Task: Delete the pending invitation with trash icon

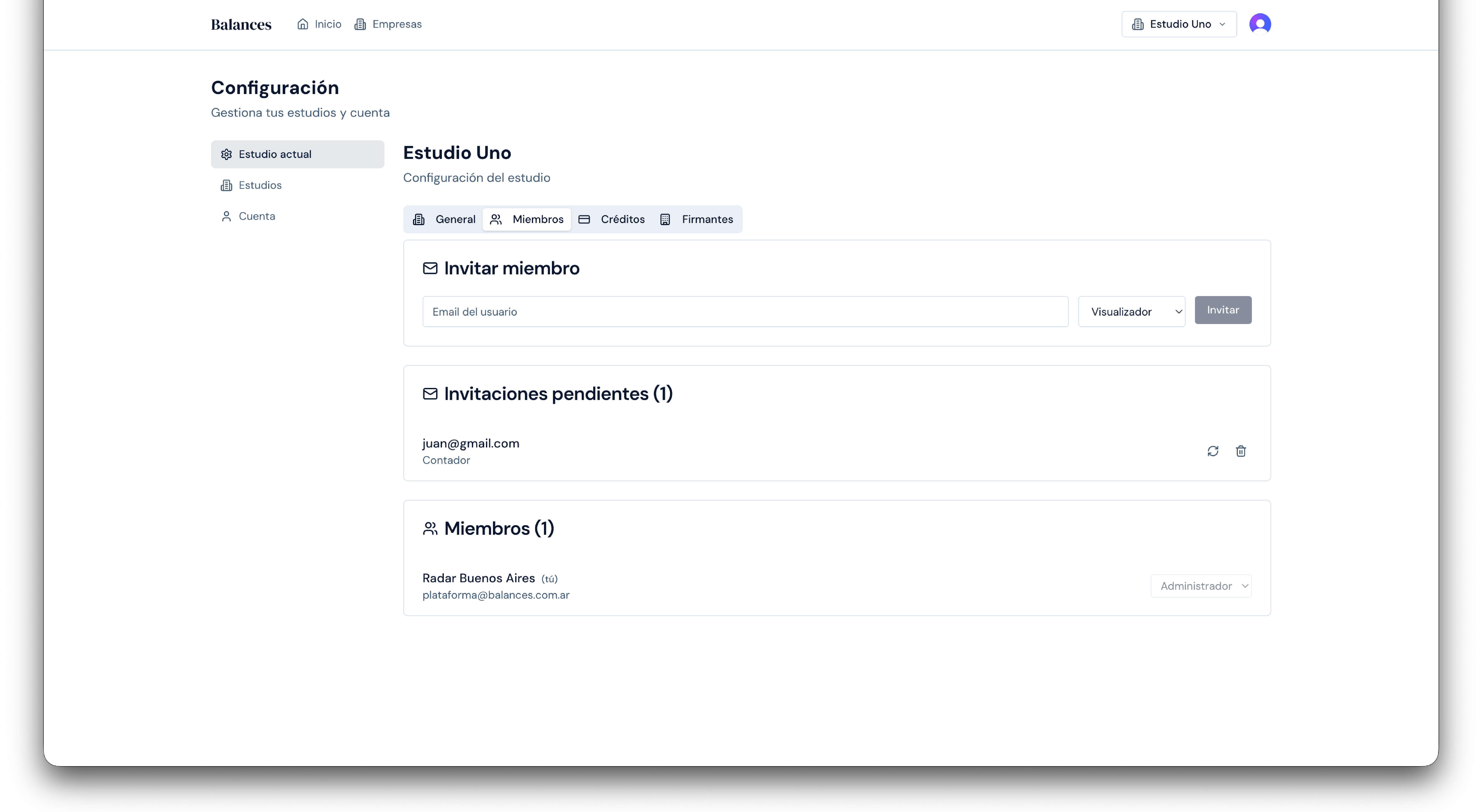Action: coord(1241,451)
